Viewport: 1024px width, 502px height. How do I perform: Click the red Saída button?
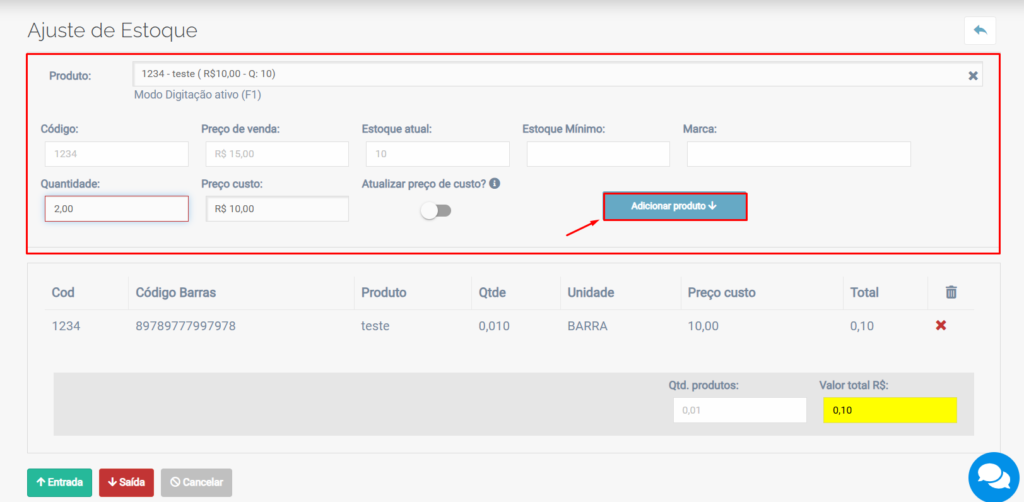126,482
